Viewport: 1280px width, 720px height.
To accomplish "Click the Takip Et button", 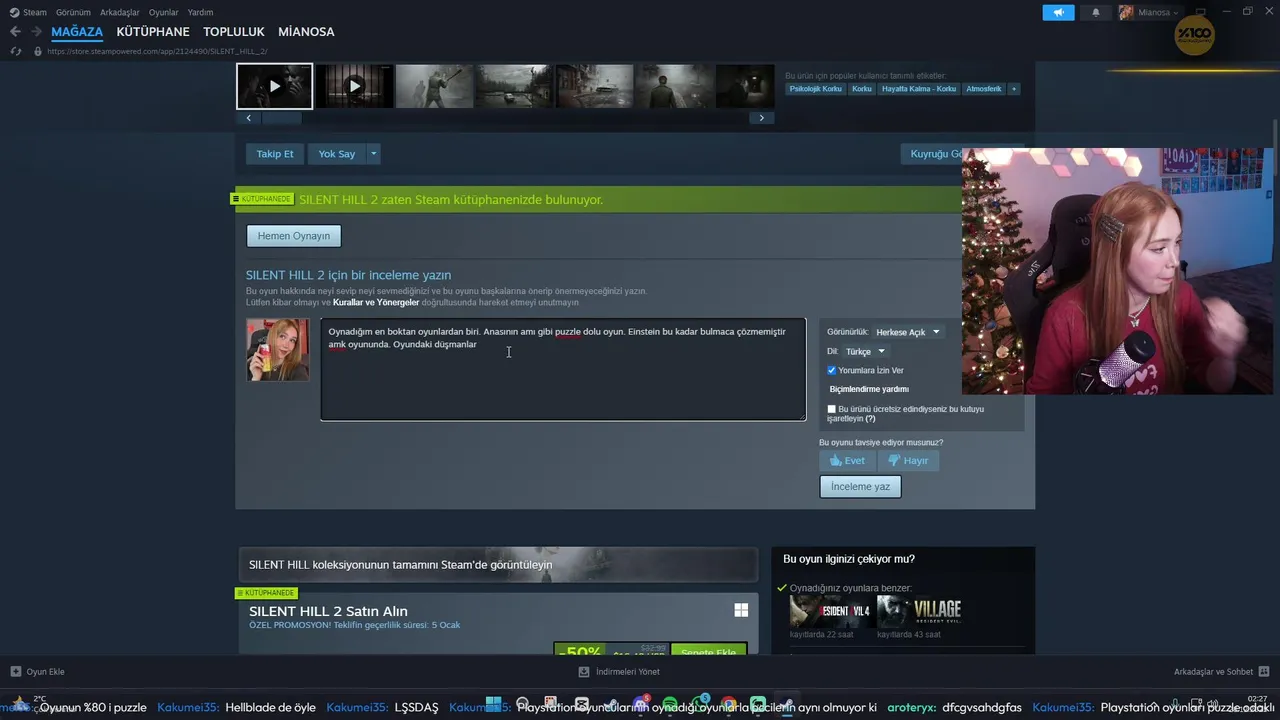I will click(x=275, y=154).
